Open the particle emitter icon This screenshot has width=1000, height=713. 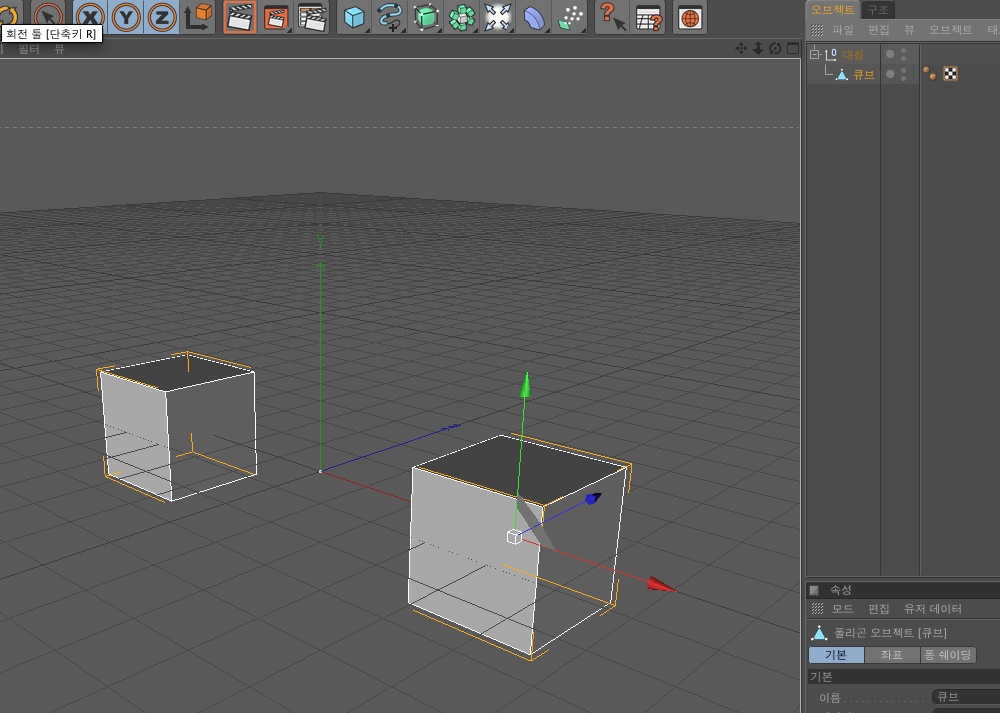(x=570, y=17)
